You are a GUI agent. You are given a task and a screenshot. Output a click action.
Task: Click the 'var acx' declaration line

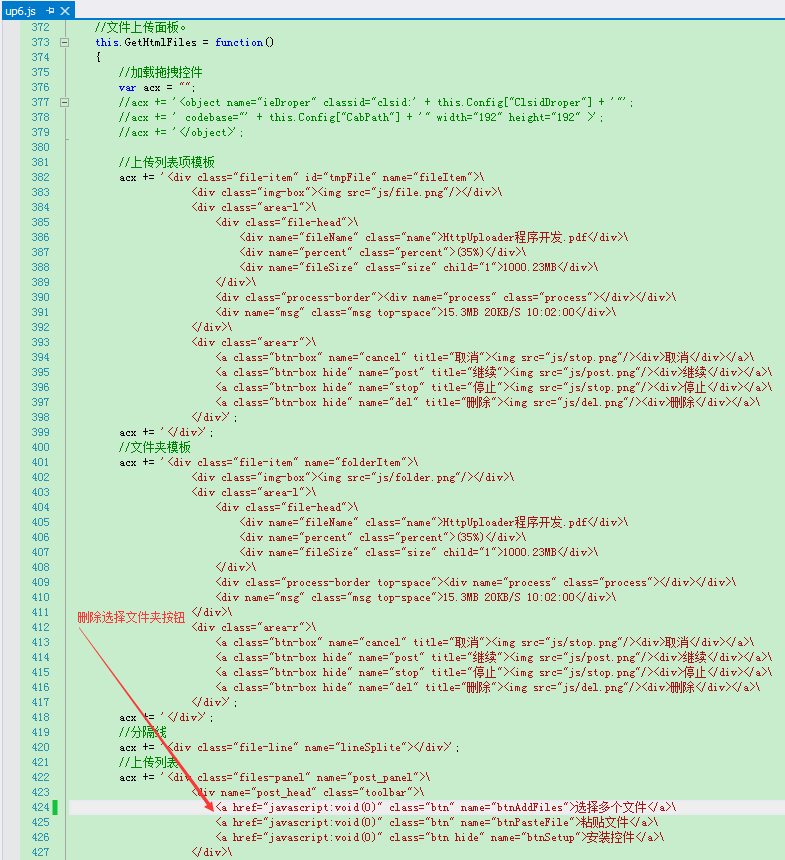coord(157,87)
